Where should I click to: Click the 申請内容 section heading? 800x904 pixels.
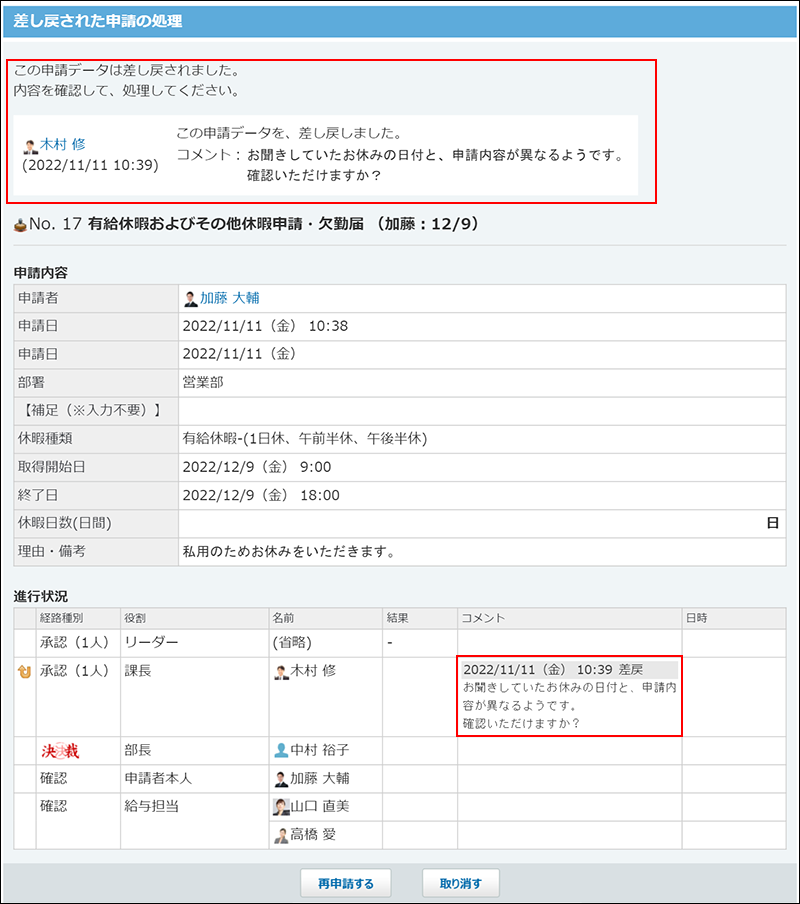coord(40,273)
